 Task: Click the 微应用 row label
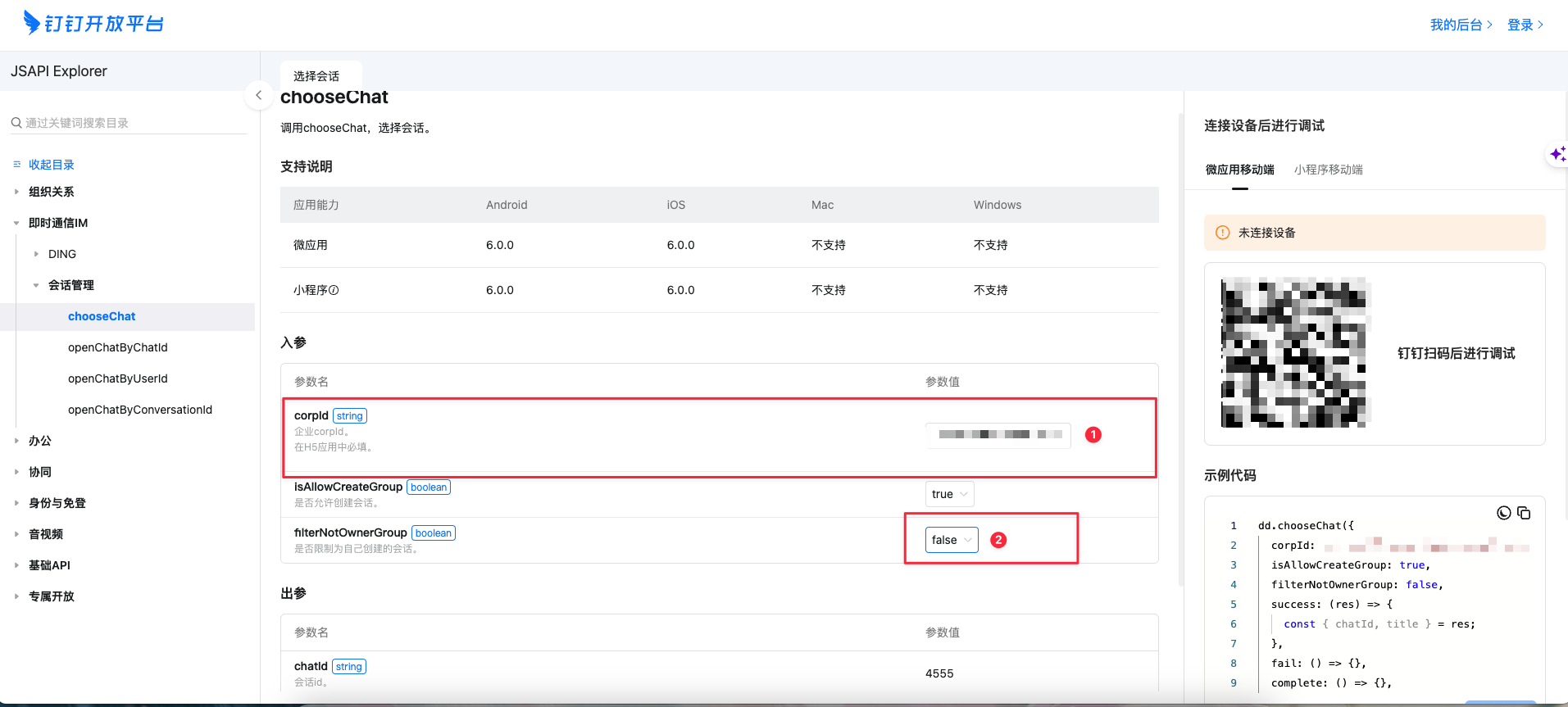tap(311, 245)
